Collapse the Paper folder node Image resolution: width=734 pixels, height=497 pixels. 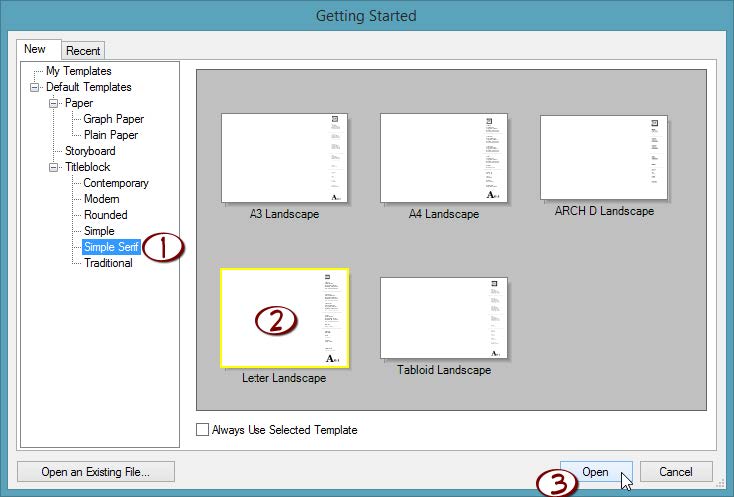52,103
